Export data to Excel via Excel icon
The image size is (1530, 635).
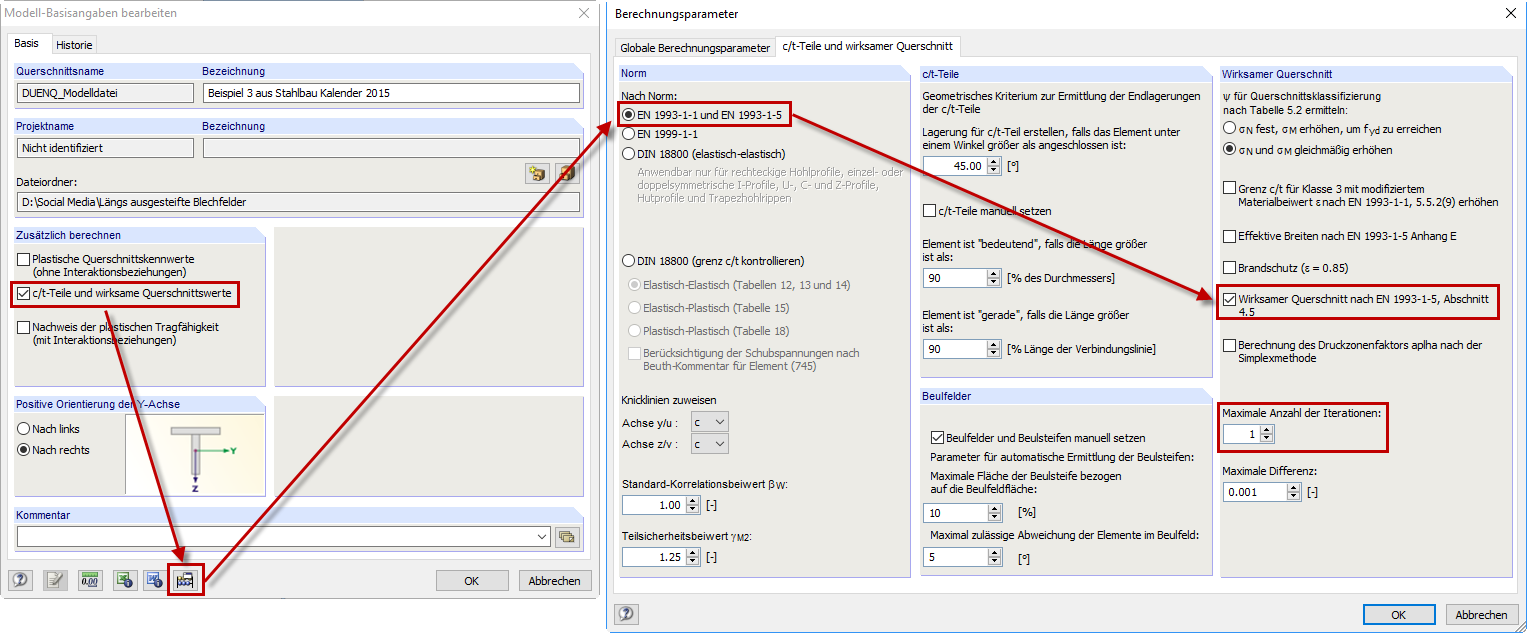coord(124,580)
